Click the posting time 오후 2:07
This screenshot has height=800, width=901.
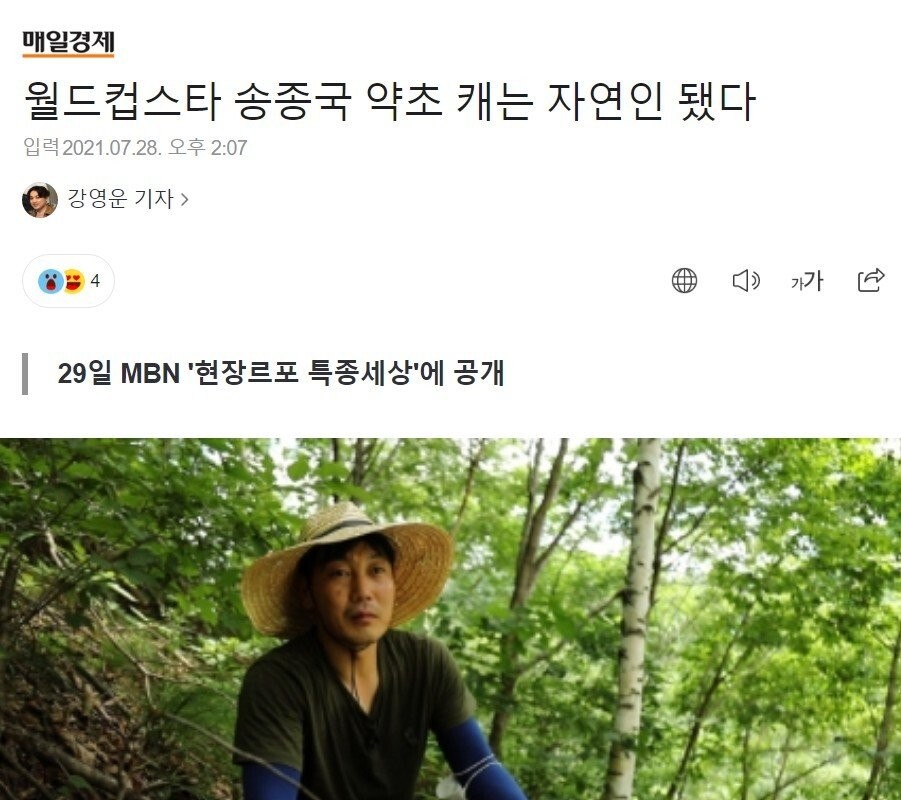coord(207,148)
